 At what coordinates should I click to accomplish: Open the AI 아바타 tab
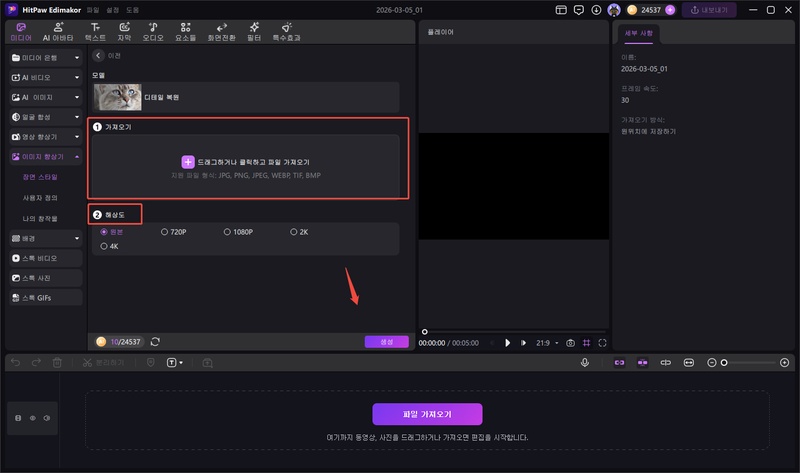click(x=58, y=32)
